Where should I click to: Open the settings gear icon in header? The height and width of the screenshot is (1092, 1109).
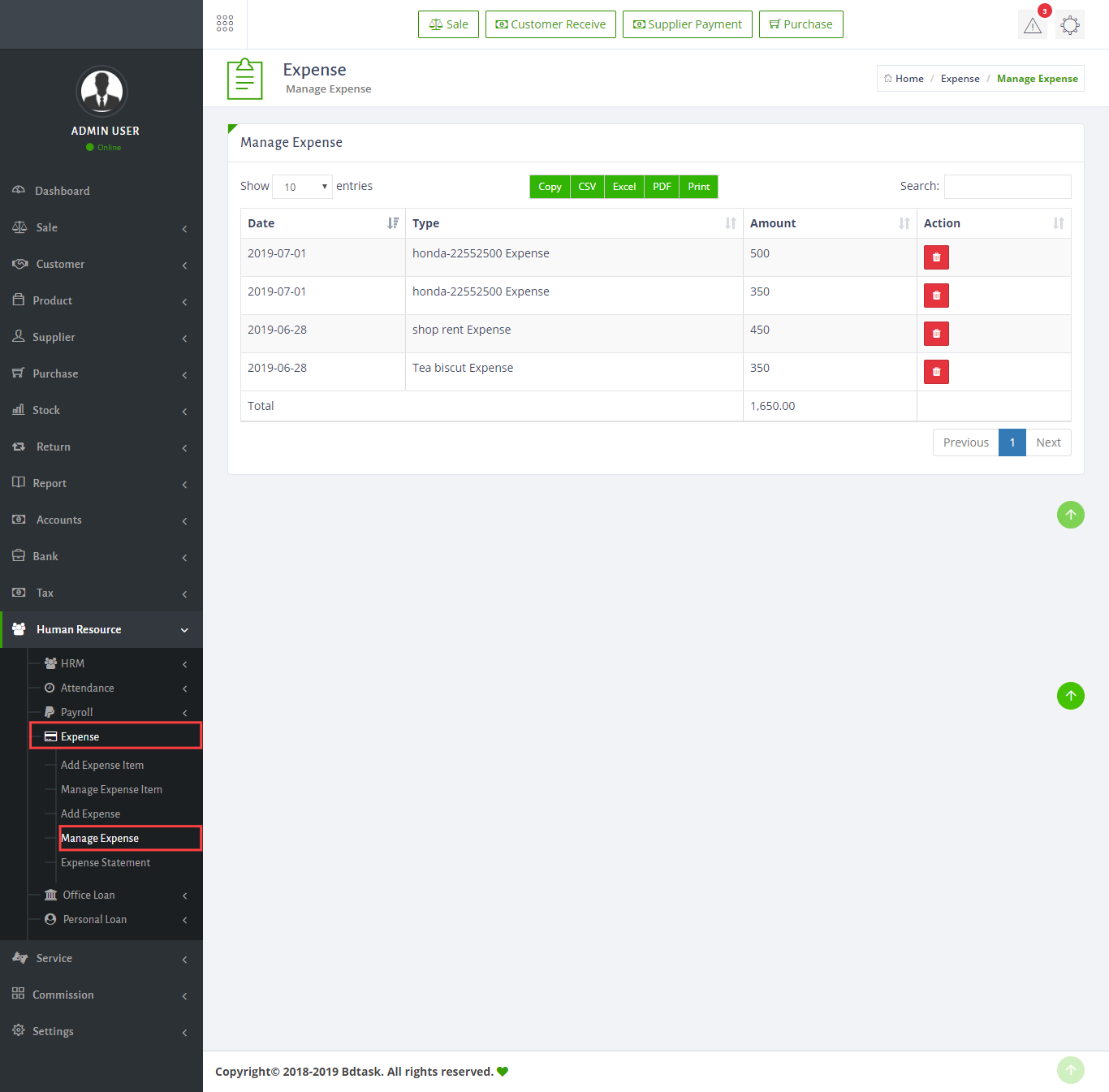click(1070, 25)
